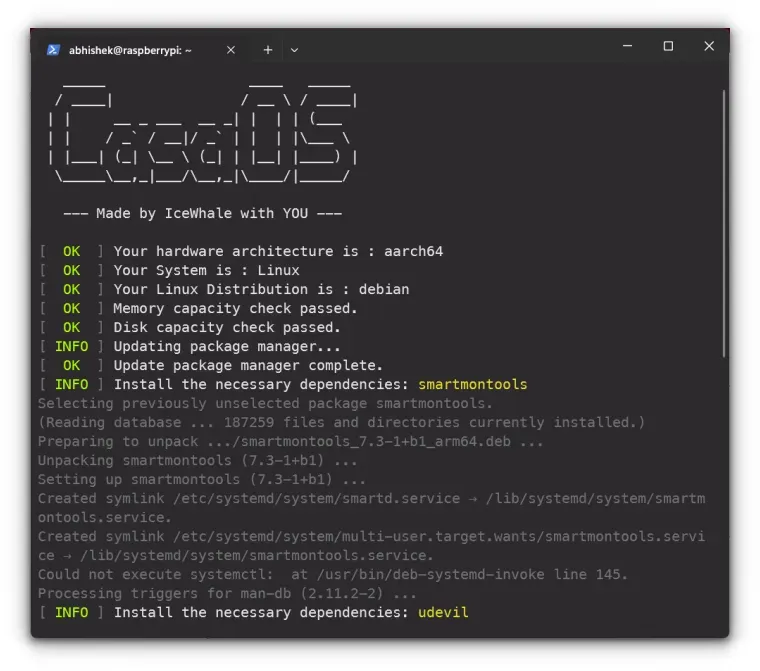Close the terminal window
This screenshot has height=671, width=760.
(709, 46)
